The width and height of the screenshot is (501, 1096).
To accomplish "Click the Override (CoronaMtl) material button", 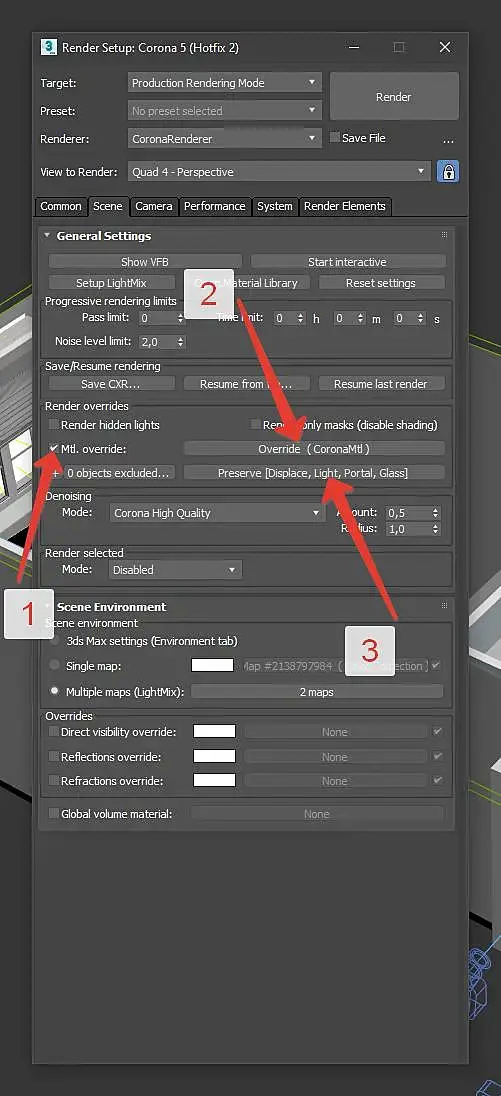I will click(314, 449).
